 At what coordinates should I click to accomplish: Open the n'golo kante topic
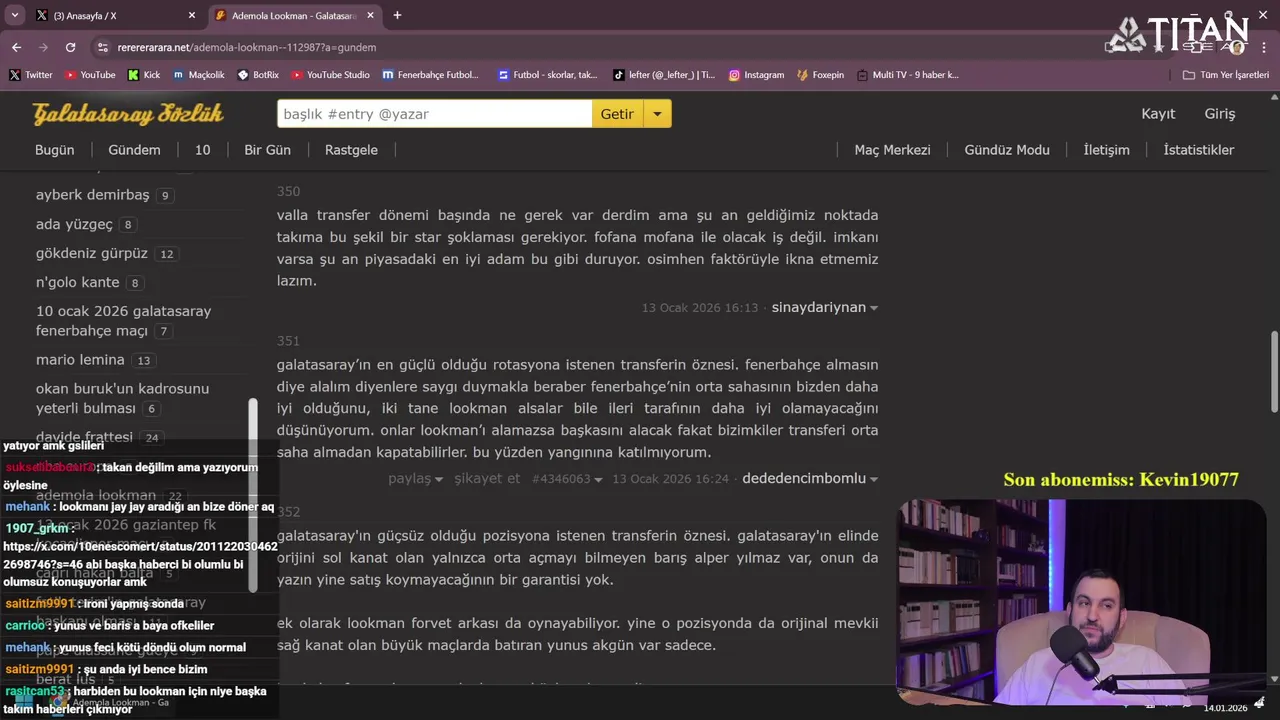pyautogui.click(x=77, y=282)
